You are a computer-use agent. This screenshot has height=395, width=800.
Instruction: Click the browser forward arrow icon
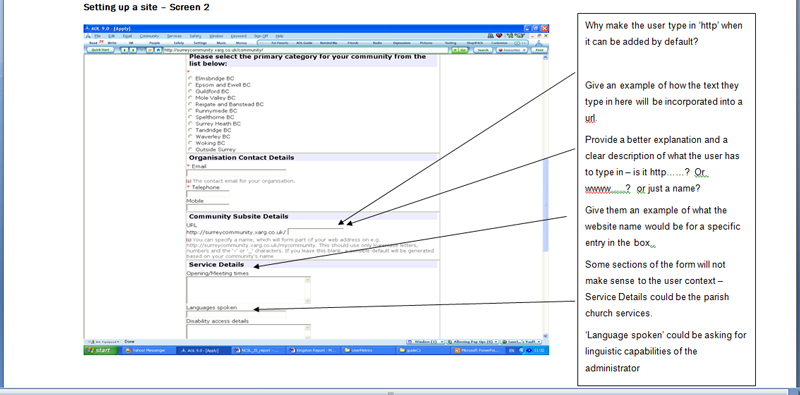pos(133,50)
